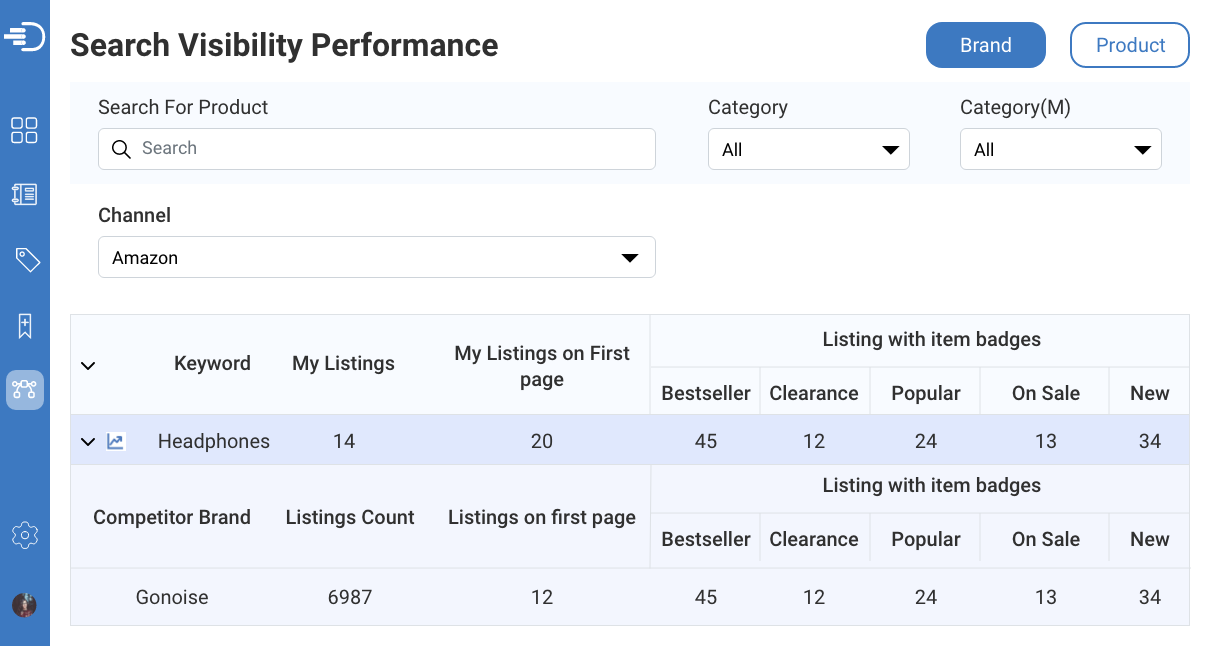
Task: Open the Channel dropdown showing Amazon
Action: [376, 257]
